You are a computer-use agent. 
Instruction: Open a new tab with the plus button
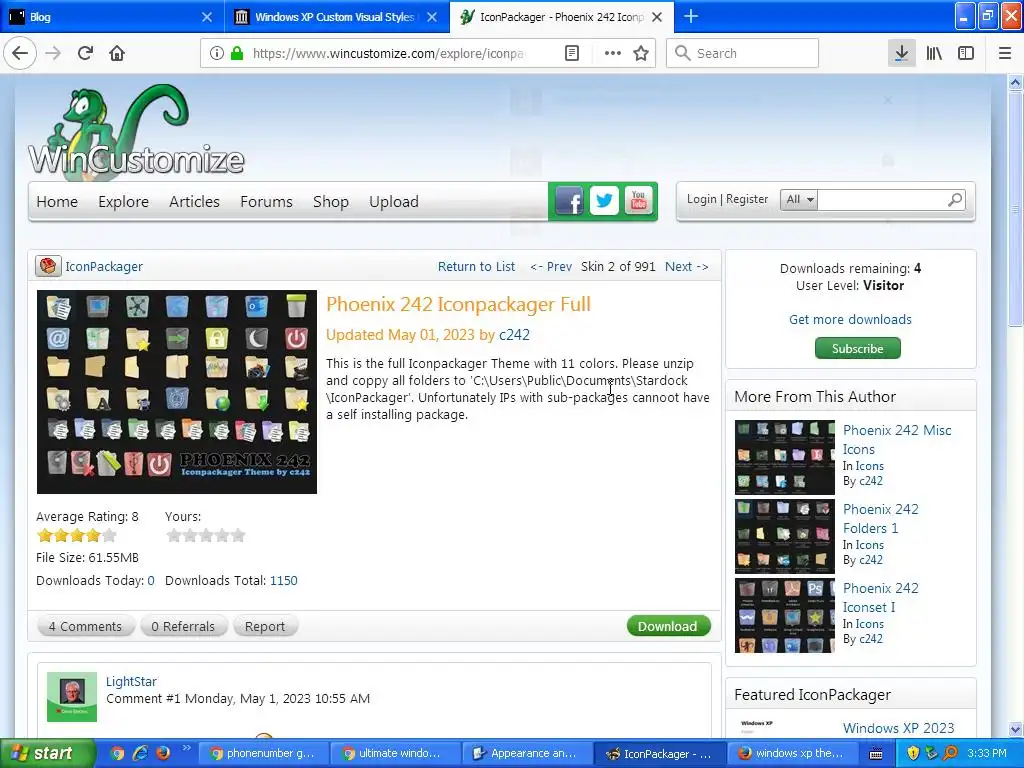tap(691, 16)
